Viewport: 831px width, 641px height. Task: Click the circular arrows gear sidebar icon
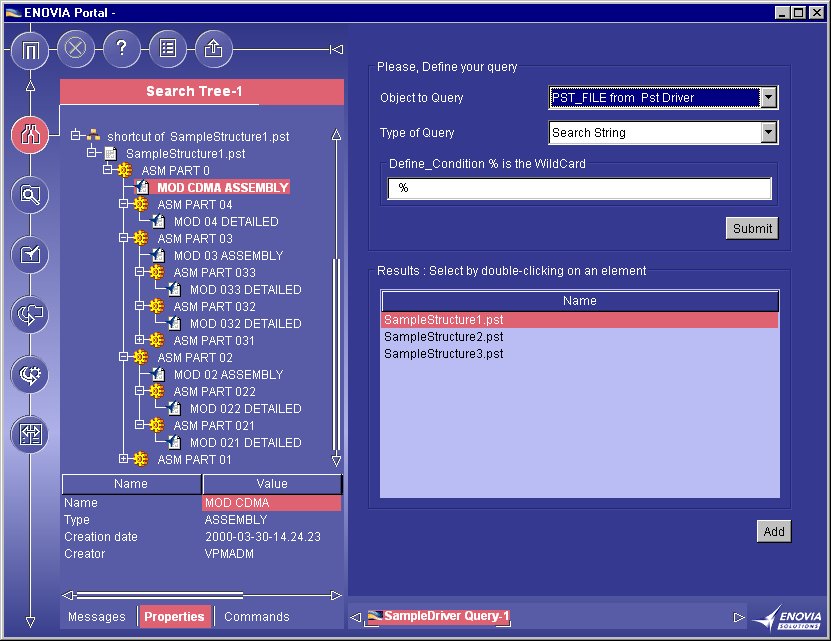pyautogui.click(x=30, y=374)
